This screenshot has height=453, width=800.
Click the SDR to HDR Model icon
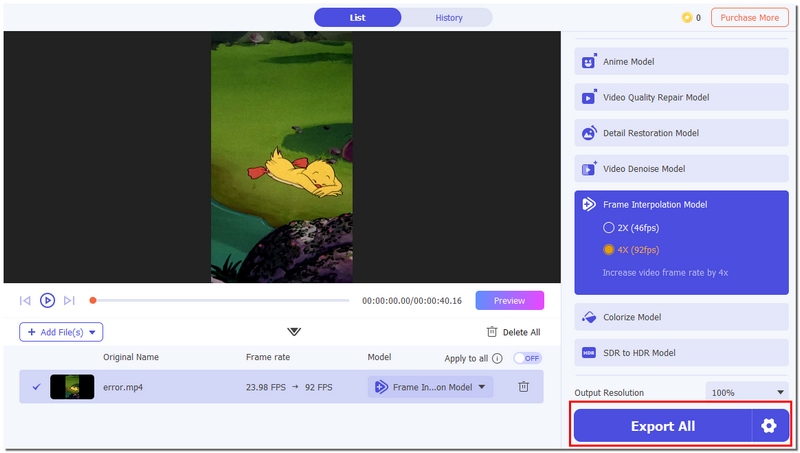(x=589, y=353)
